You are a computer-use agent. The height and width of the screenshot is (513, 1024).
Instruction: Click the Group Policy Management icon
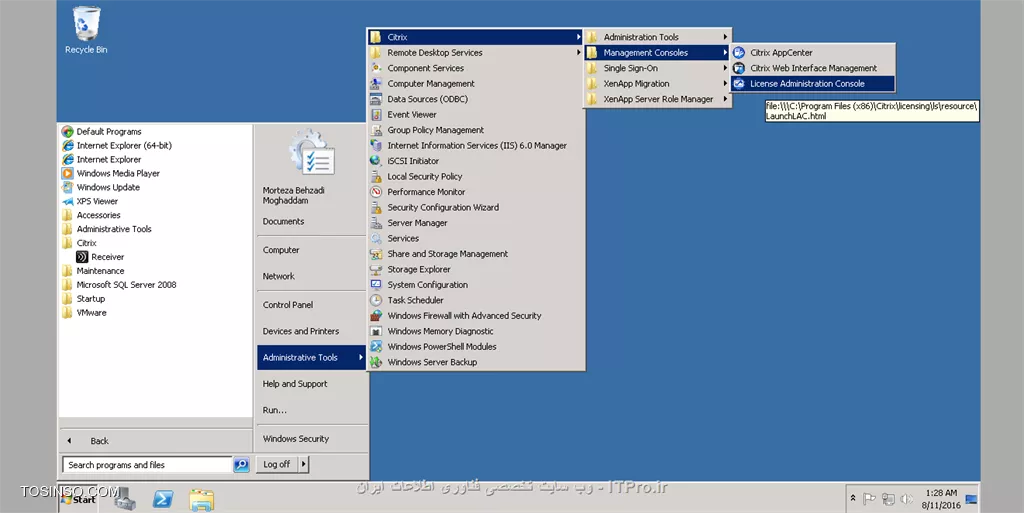coord(376,130)
